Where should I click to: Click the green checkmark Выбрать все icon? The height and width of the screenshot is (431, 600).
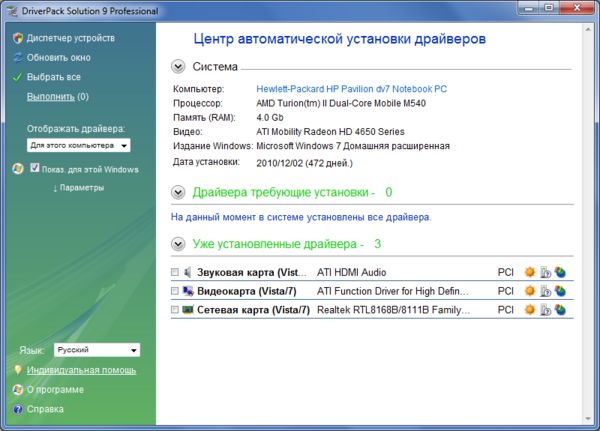[x=17, y=76]
